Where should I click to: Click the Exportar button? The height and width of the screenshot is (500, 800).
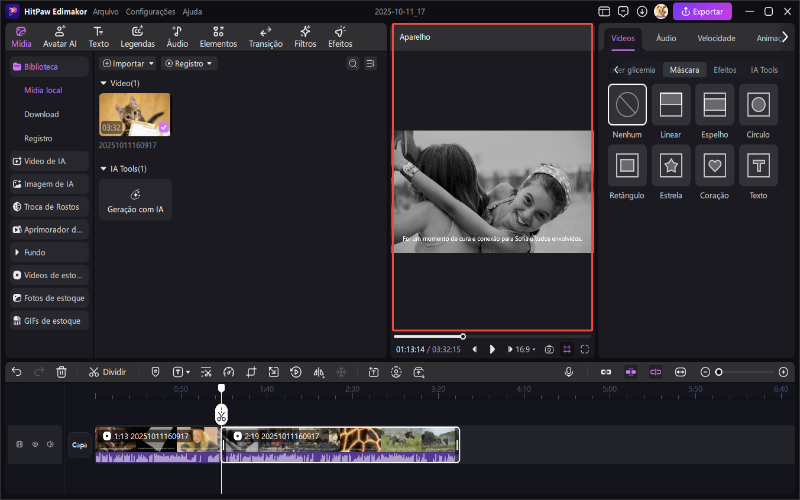click(x=702, y=11)
